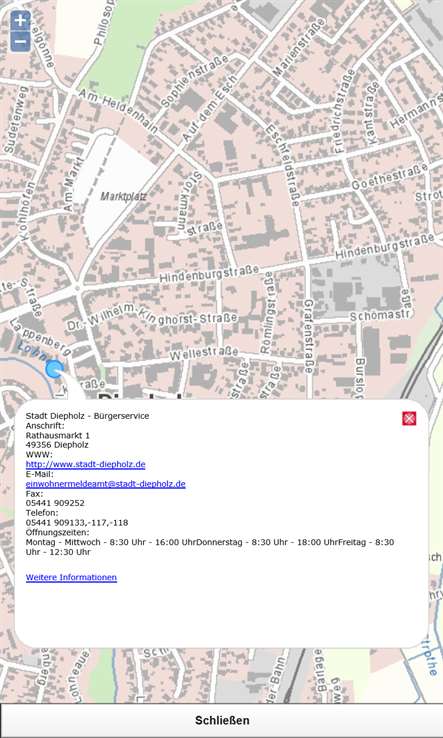
Task: Close the info popup with red X
Action: (409, 418)
